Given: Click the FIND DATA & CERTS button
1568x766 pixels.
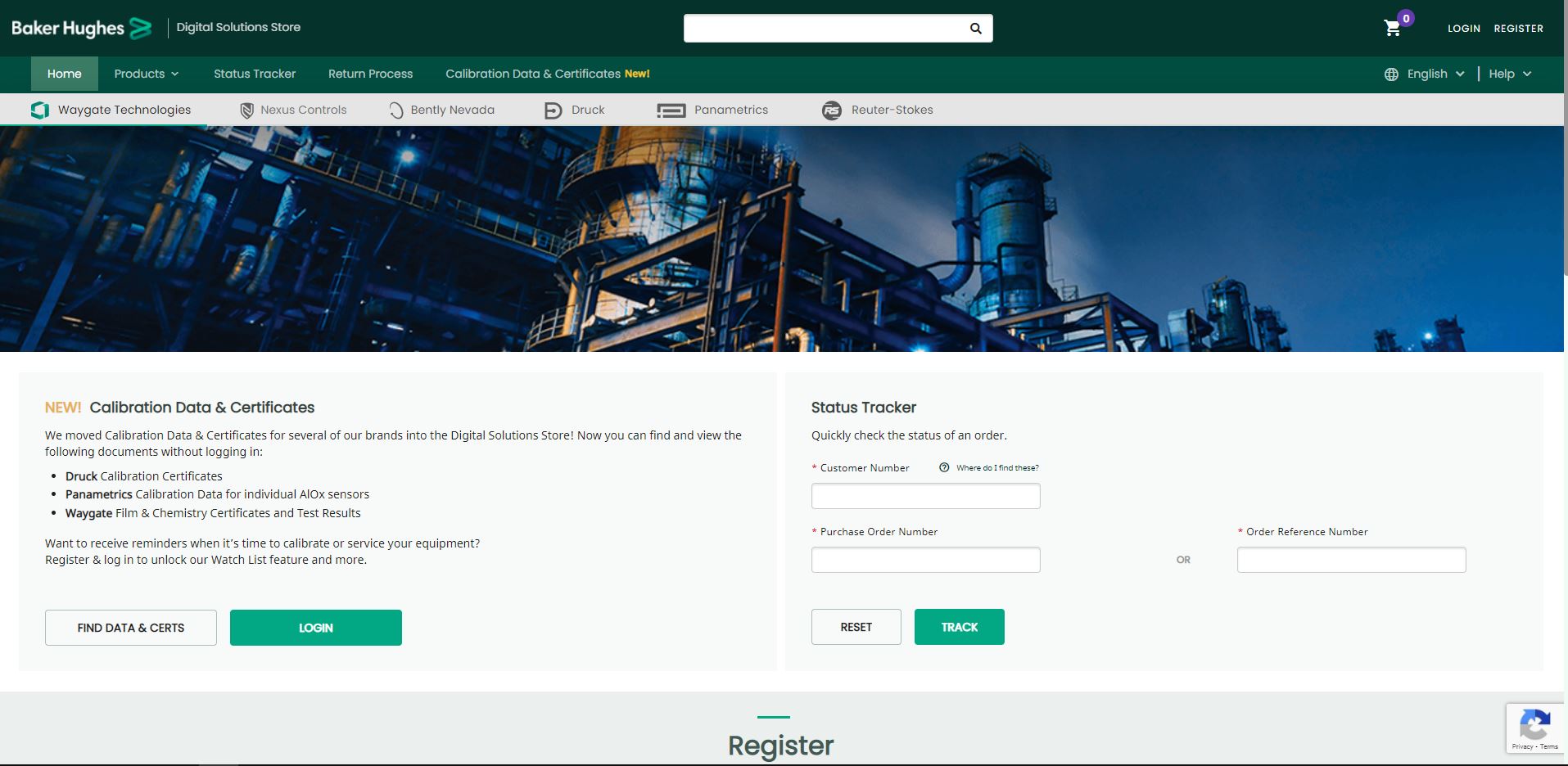Looking at the screenshot, I should click(131, 628).
